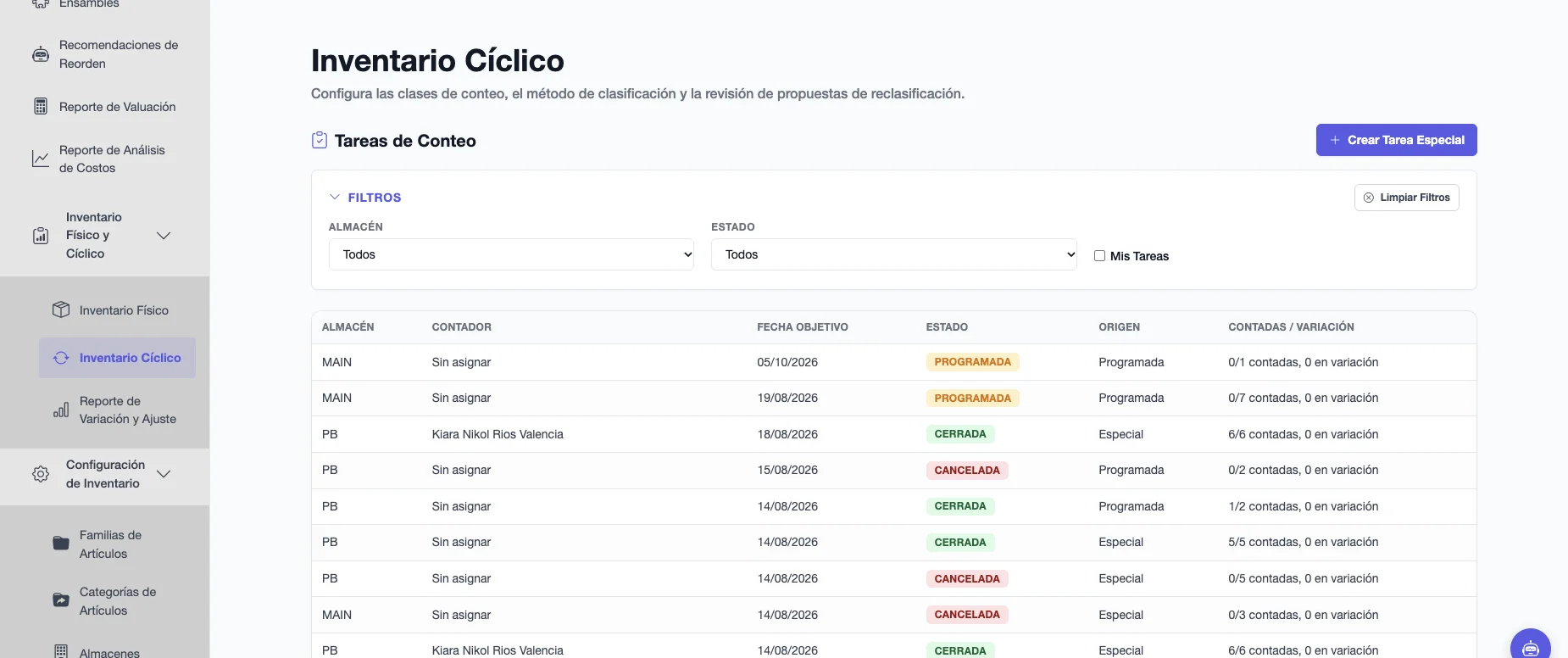Go to Reporte de Valuación page
1568x658 pixels.
[118, 107]
